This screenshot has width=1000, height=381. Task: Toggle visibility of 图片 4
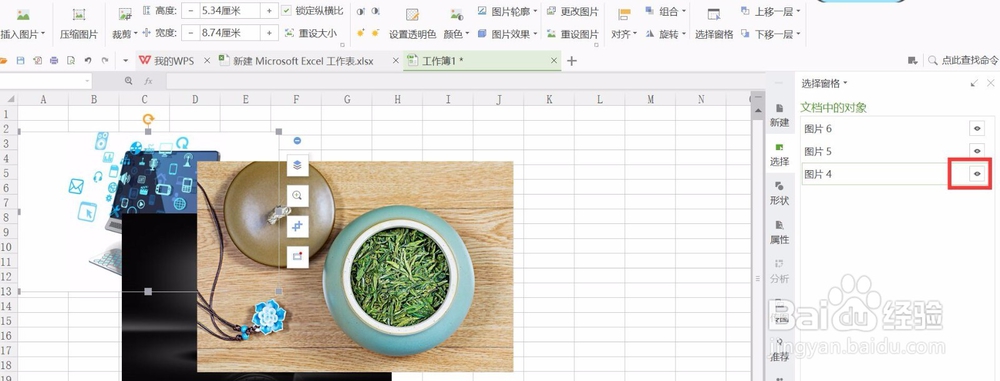(976, 174)
